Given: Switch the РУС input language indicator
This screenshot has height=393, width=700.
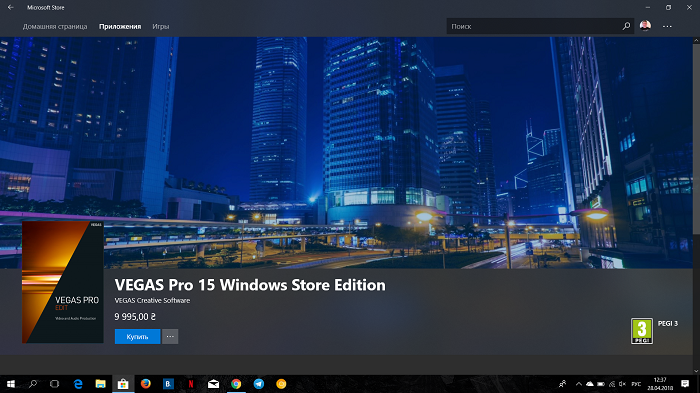Looking at the screenshot, I should (x=637, y=384).
